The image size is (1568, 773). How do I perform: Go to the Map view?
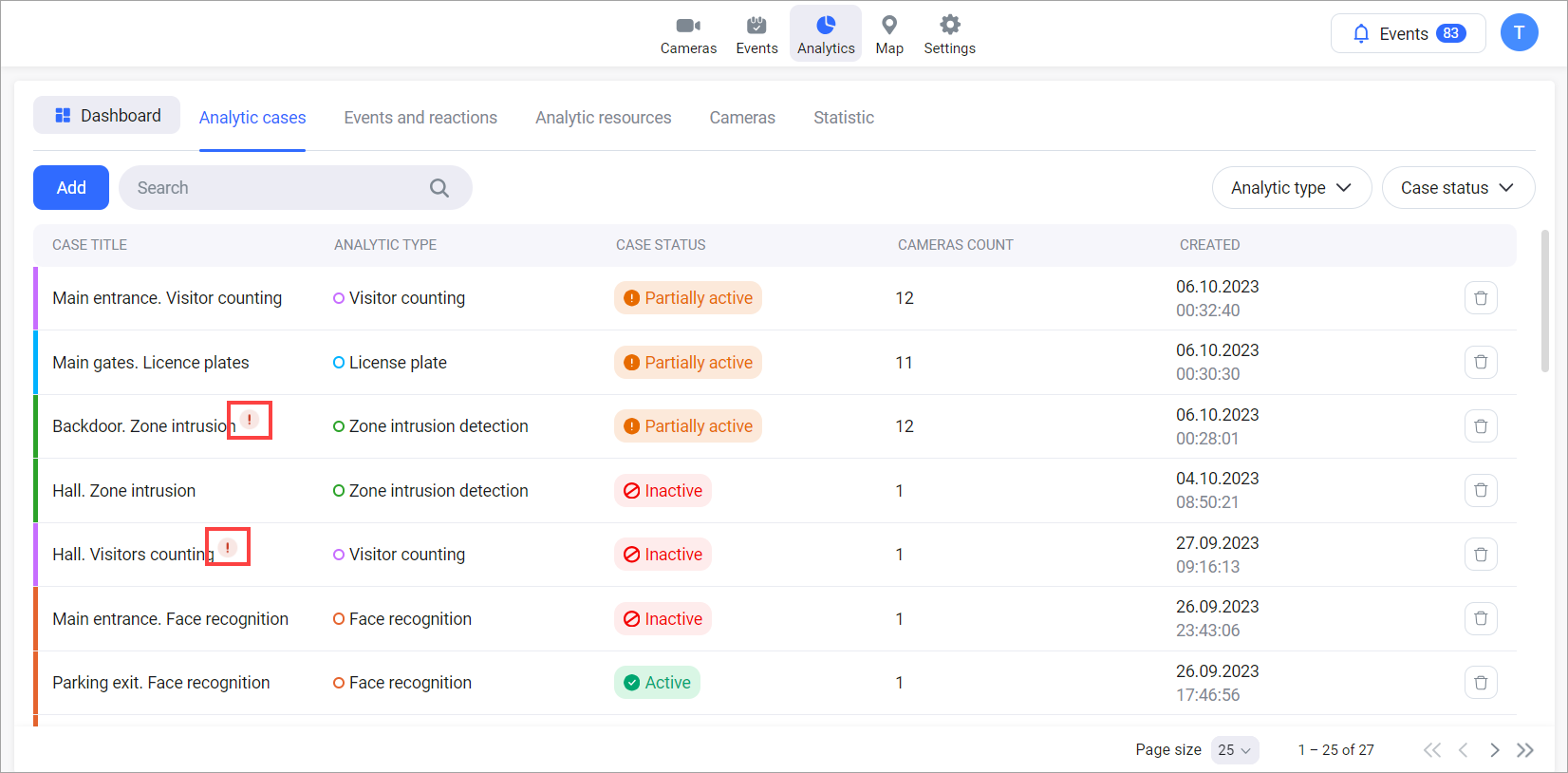pos(888,35)
